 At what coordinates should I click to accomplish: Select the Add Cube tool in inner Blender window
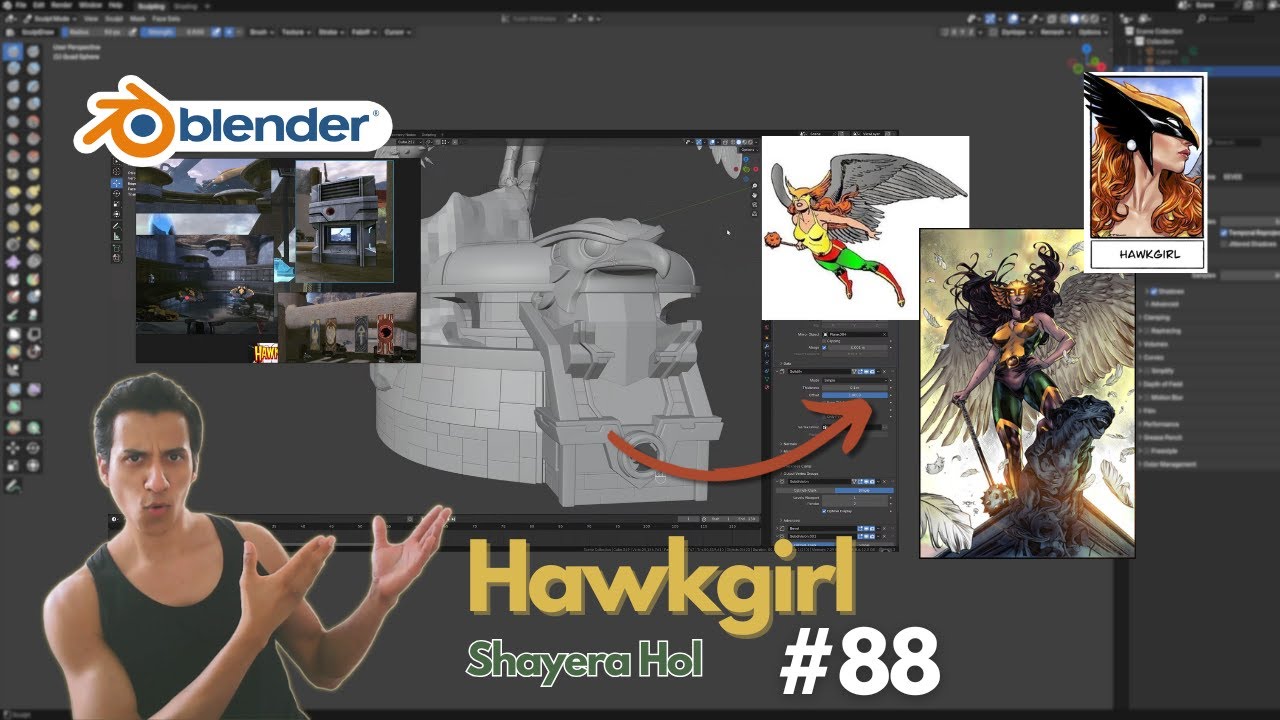pos(117,248)
